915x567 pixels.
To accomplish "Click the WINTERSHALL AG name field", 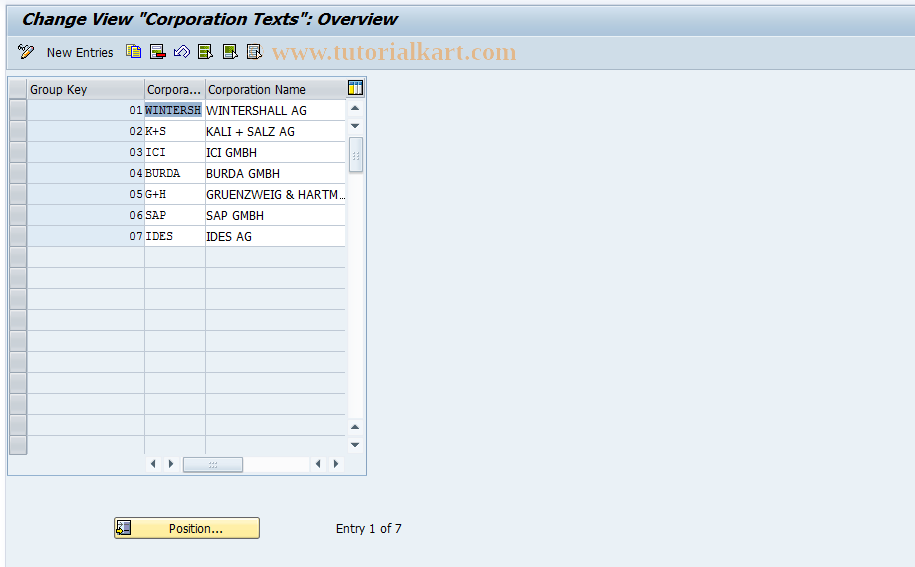I will coord(275,110).
